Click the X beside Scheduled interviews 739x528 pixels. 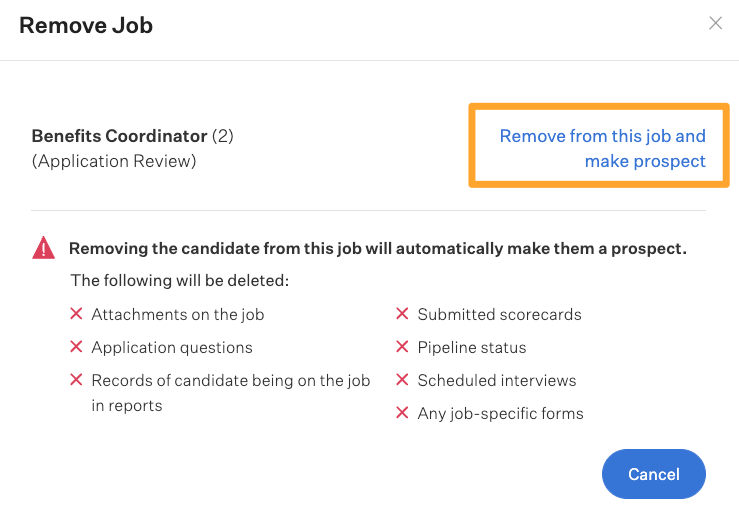402,380
